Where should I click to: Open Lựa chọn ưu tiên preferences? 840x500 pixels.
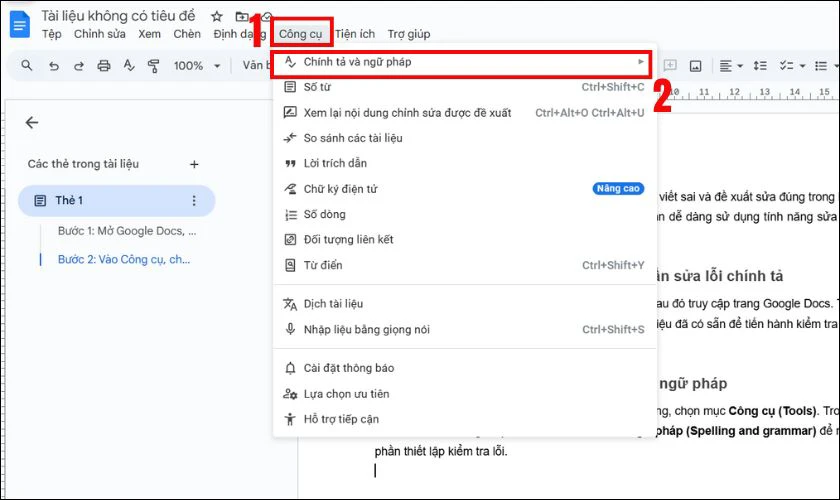click(x=463, y=394)
